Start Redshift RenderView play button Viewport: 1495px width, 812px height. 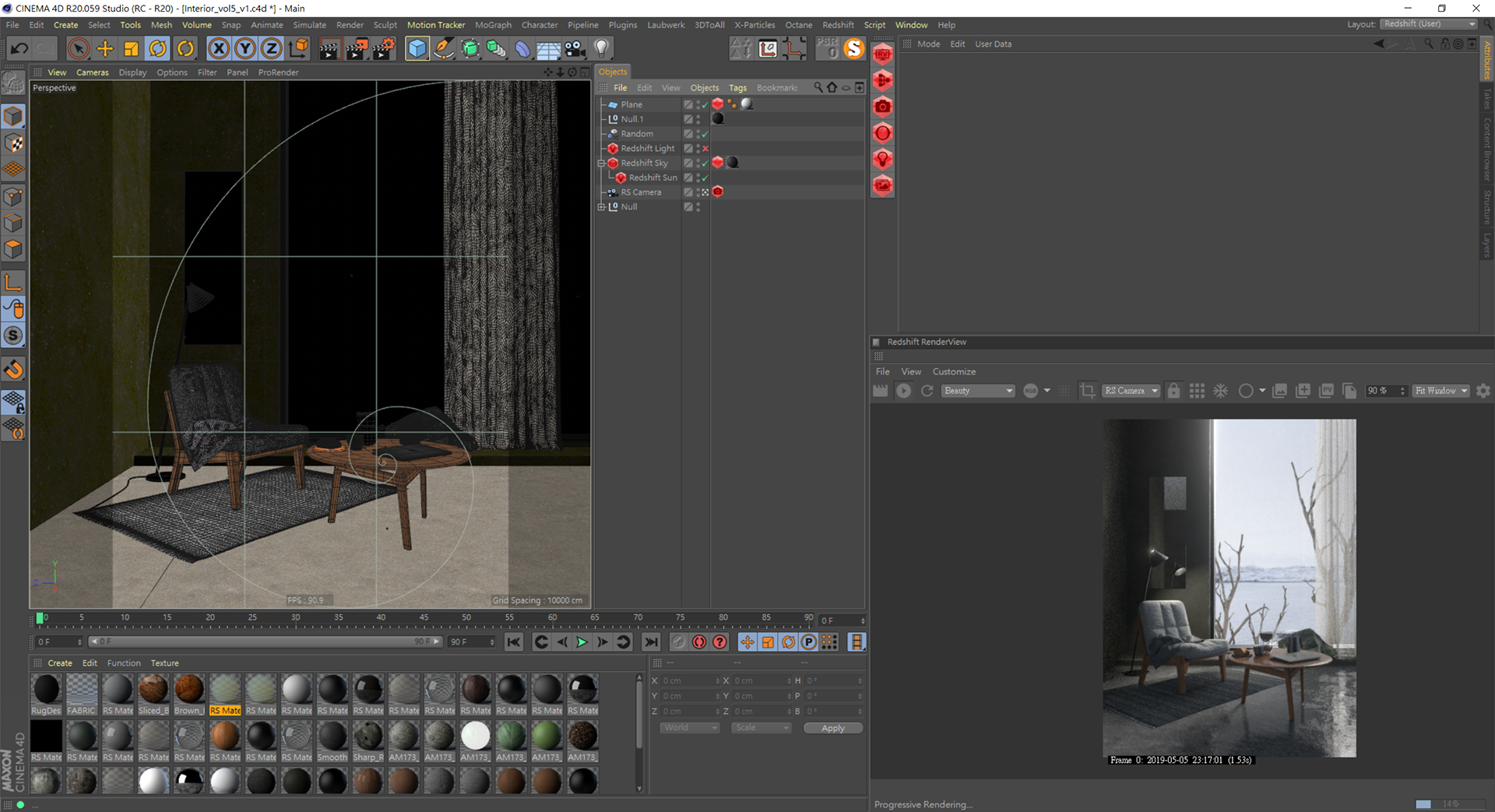point(903,391)
